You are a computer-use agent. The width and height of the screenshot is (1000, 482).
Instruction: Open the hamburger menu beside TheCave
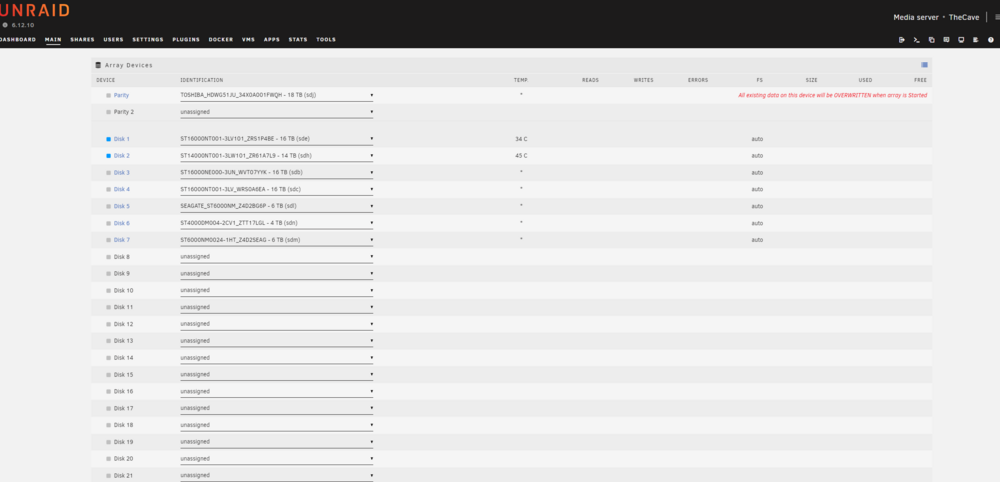pyautogui.click(x=997, y=17)
